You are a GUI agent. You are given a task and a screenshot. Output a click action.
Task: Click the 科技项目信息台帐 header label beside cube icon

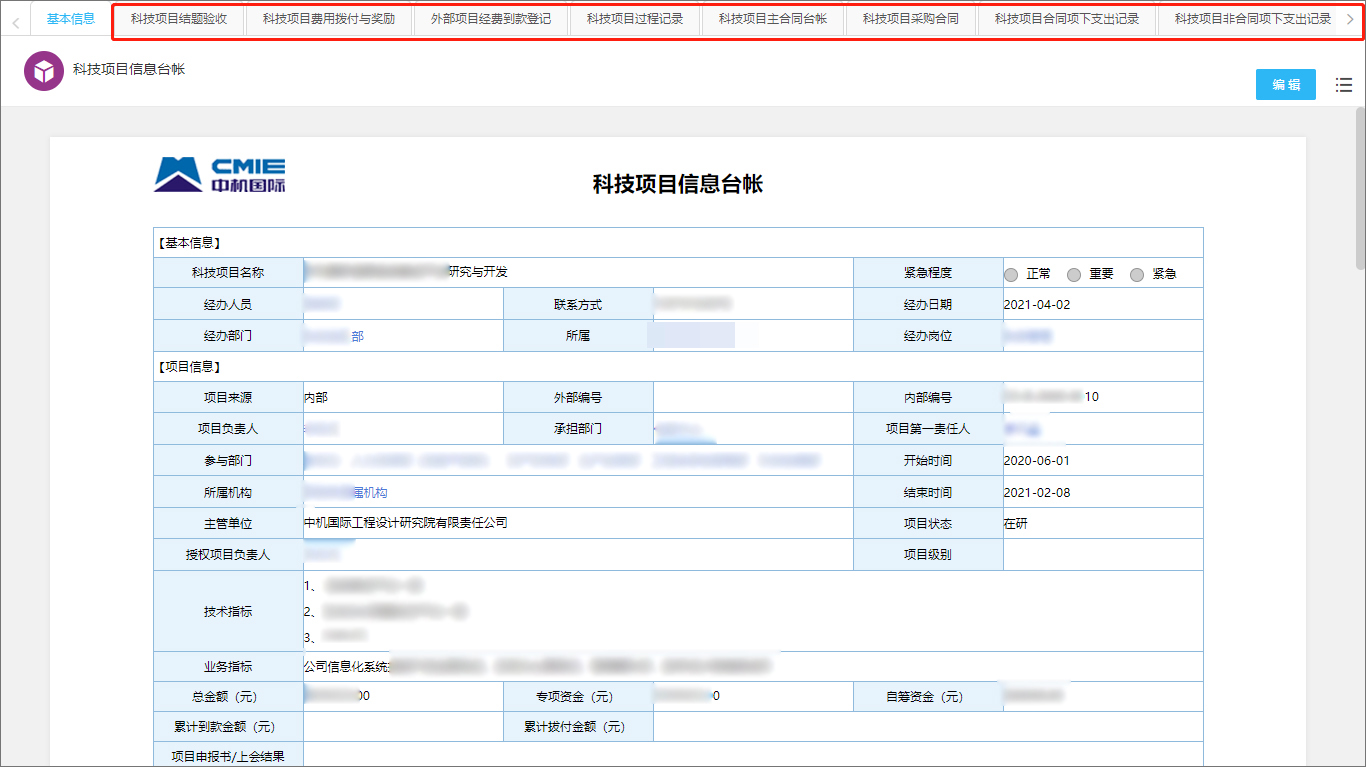129,69
